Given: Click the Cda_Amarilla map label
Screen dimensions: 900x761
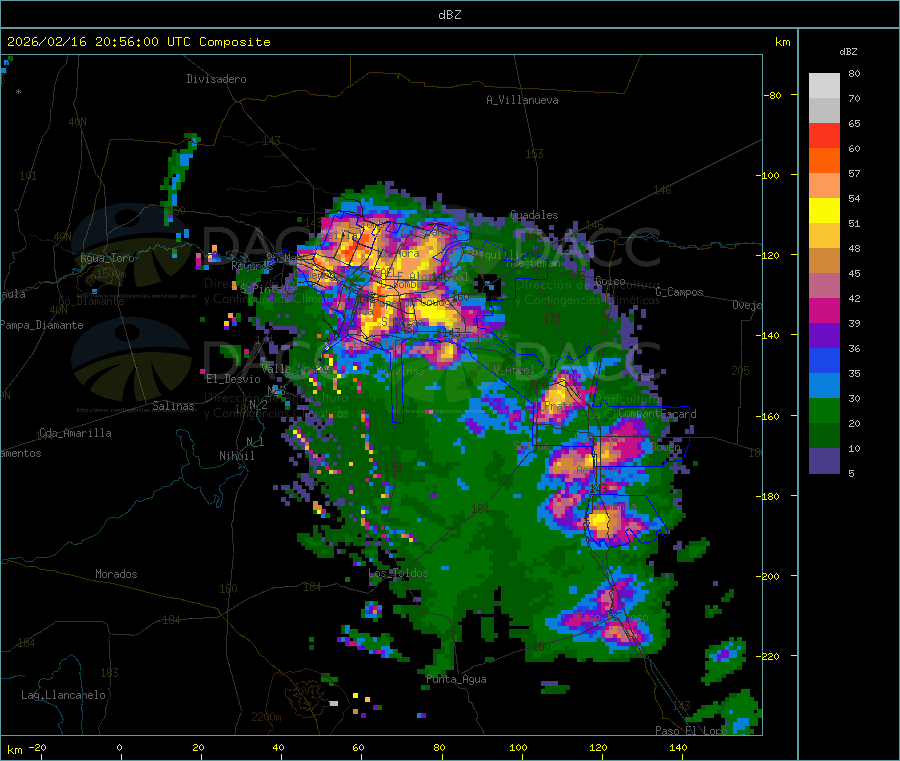Looking at the screenshot, I should click(x=75, y=433).
